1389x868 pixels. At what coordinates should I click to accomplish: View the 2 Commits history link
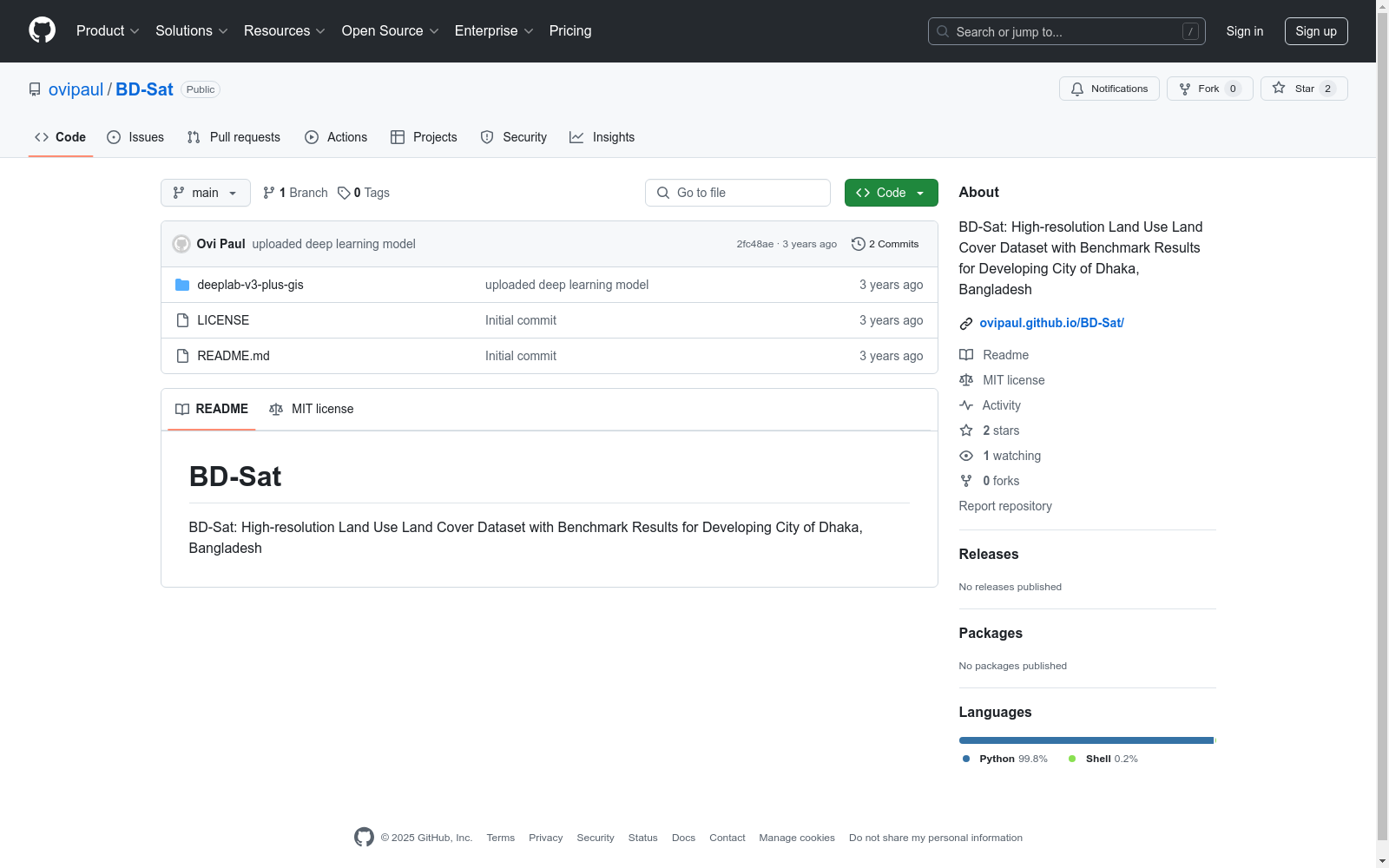click(x=885, y=244)
